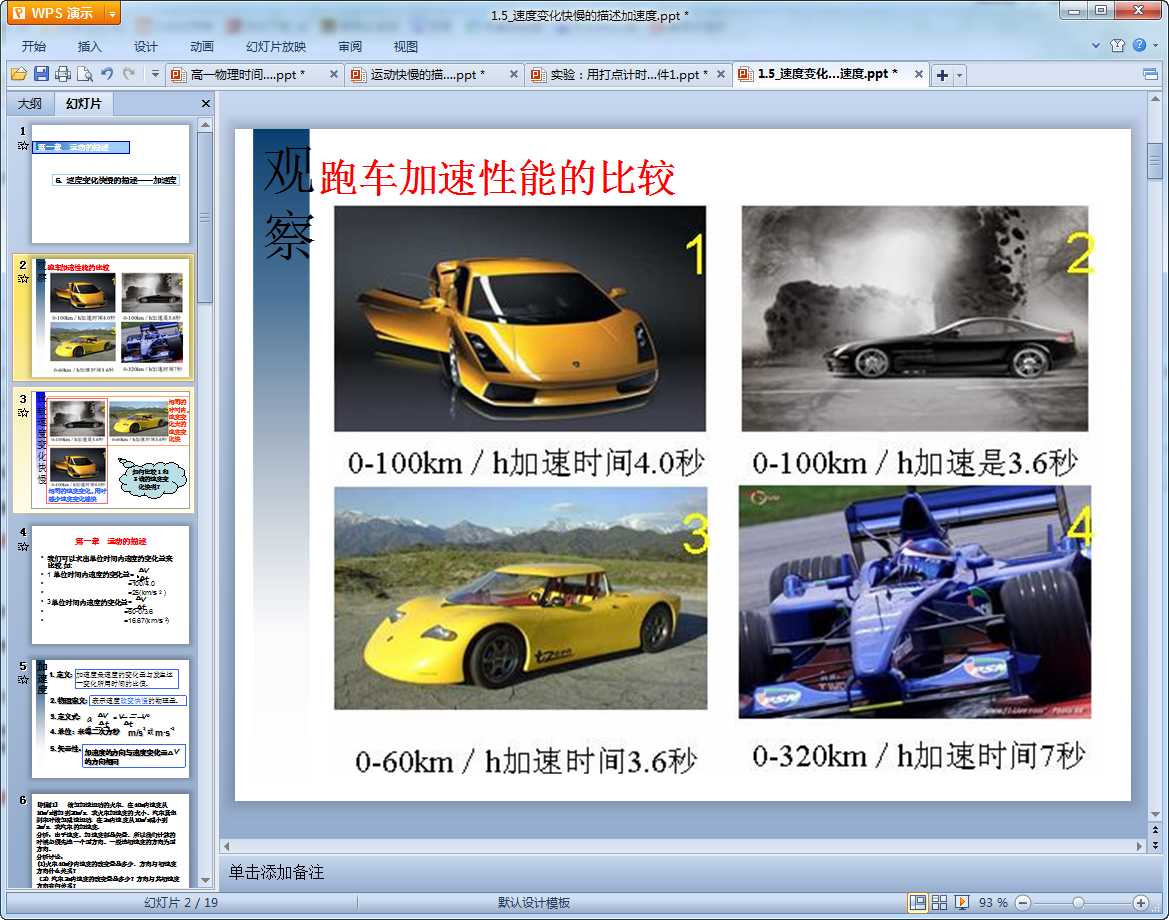This screenshot has height=920, width=1169.
Task: Click the Save icon in quick access toolbar
Action: click(41, 74)
